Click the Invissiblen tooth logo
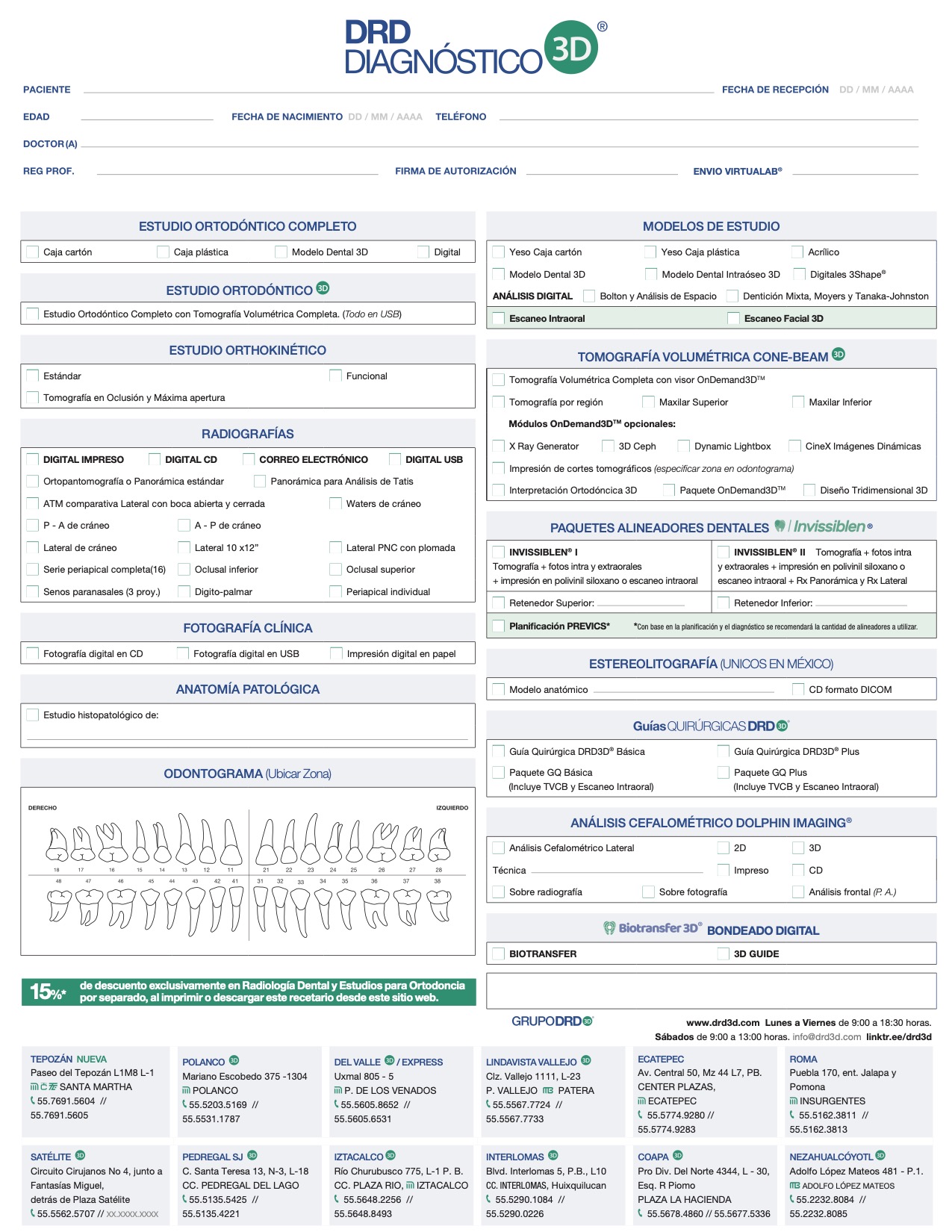 pyautogui.click(x=780, y=526)
